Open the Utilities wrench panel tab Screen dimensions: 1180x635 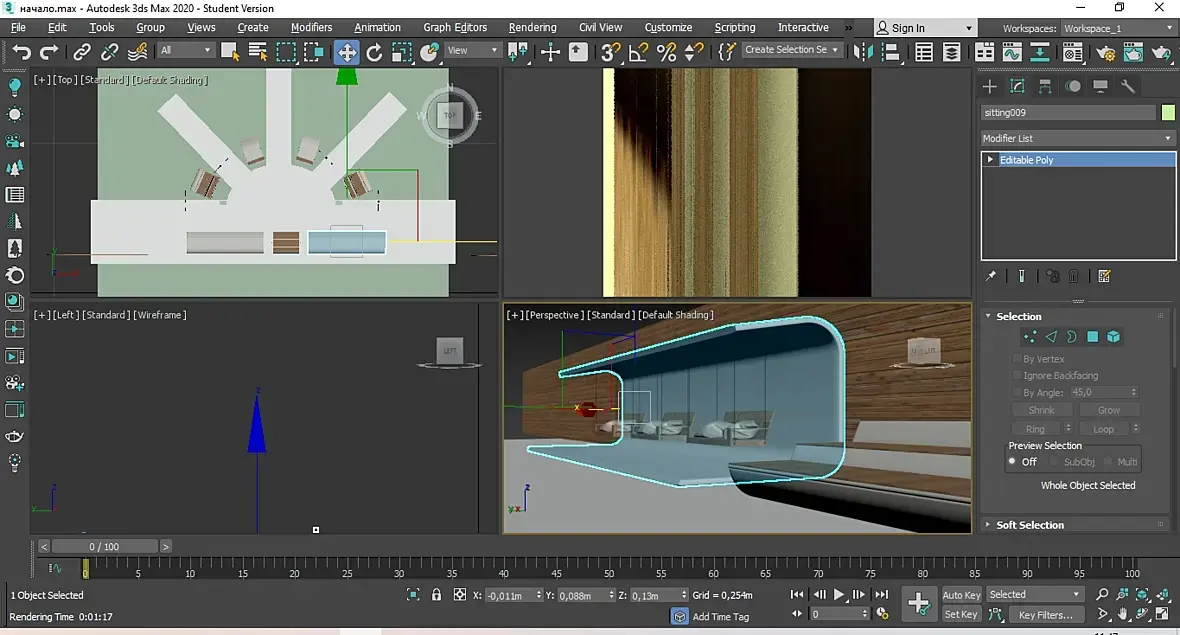[x=1129, y=87]
